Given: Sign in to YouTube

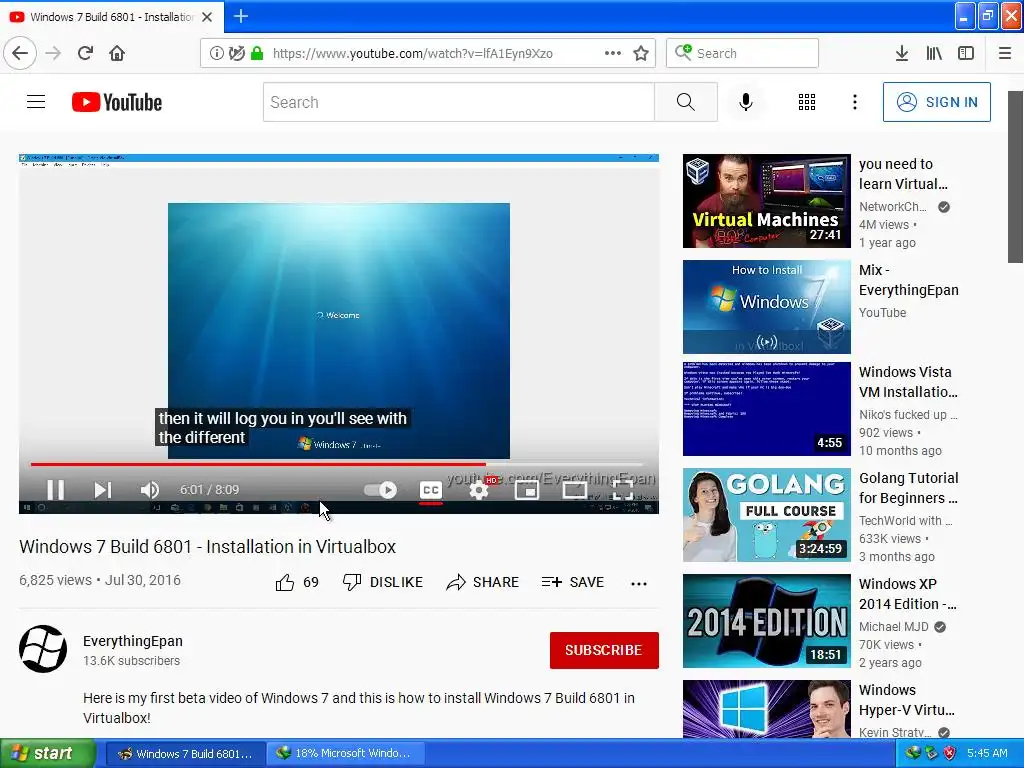Looking at the screenshot, I should (x=936, y=102).
